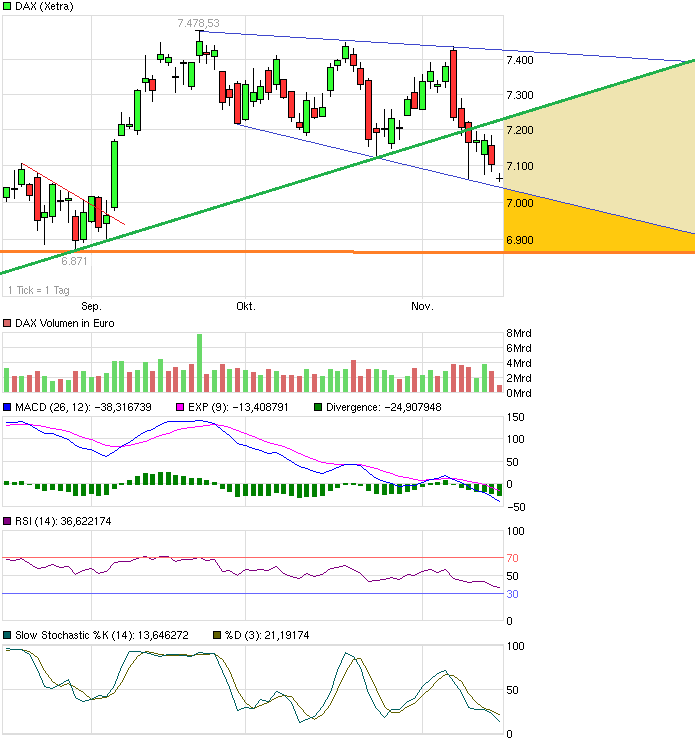Click the 6.900 price axis label

(x=520, y=240)
